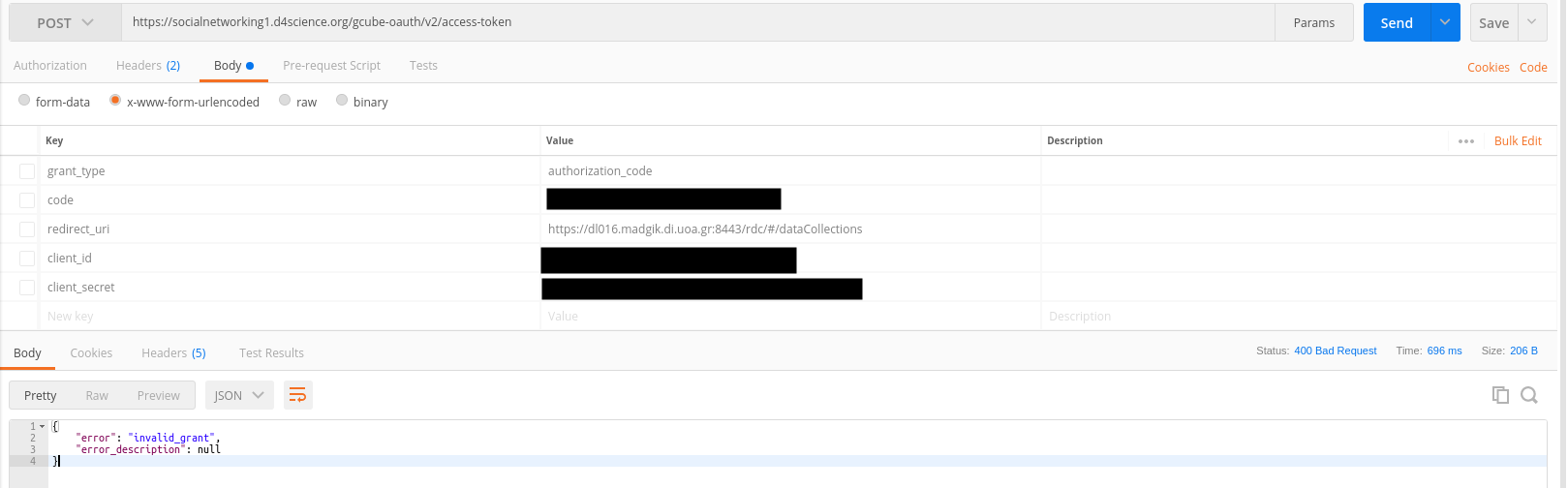Expand the Send button dropdown arrow
Image resolution: width=1568 pixels, height=488 pixels.
click(x=1445, y=23)
